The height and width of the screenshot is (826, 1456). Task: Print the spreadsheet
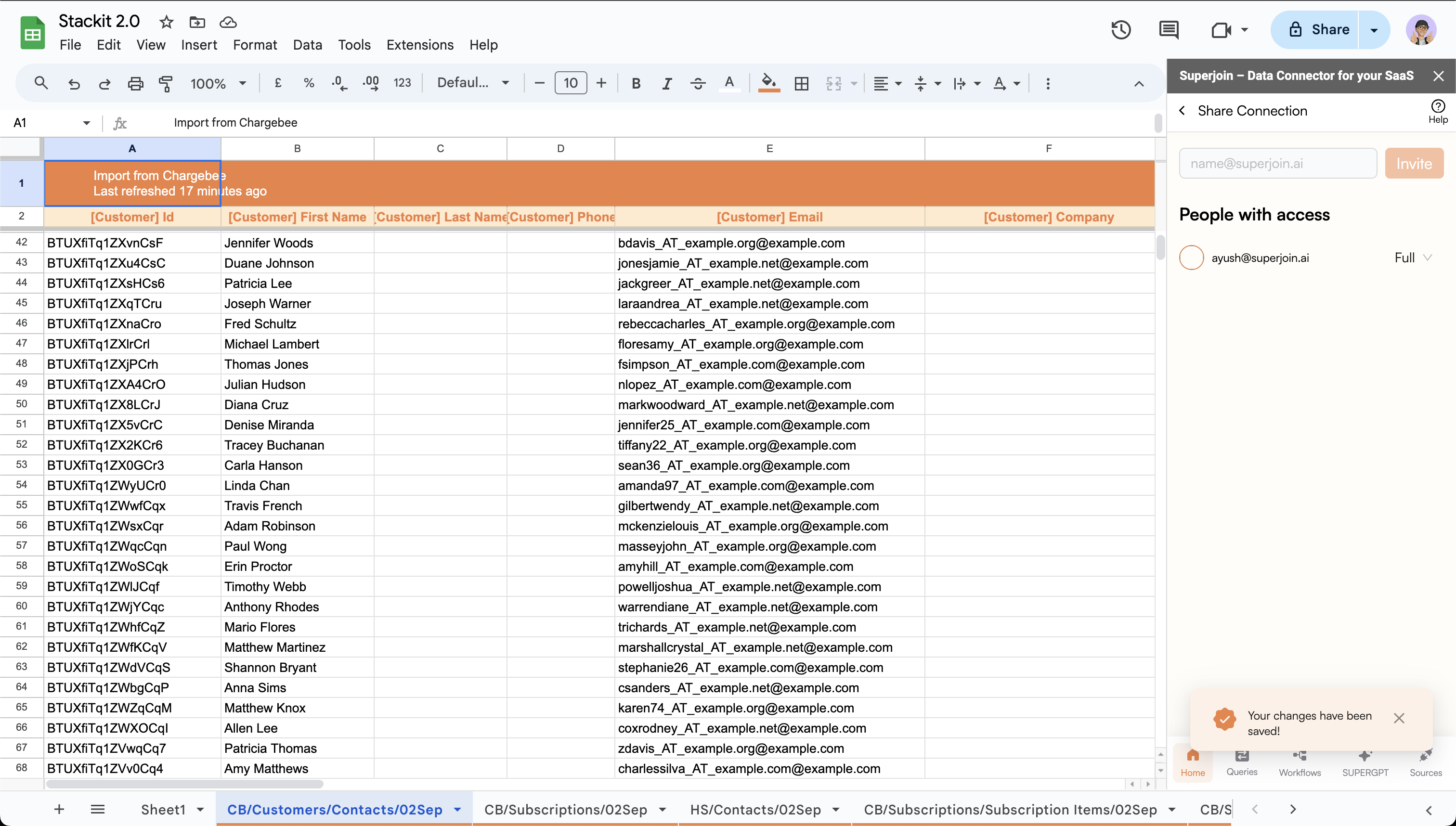pyautogui.click(x=135, y=83)
